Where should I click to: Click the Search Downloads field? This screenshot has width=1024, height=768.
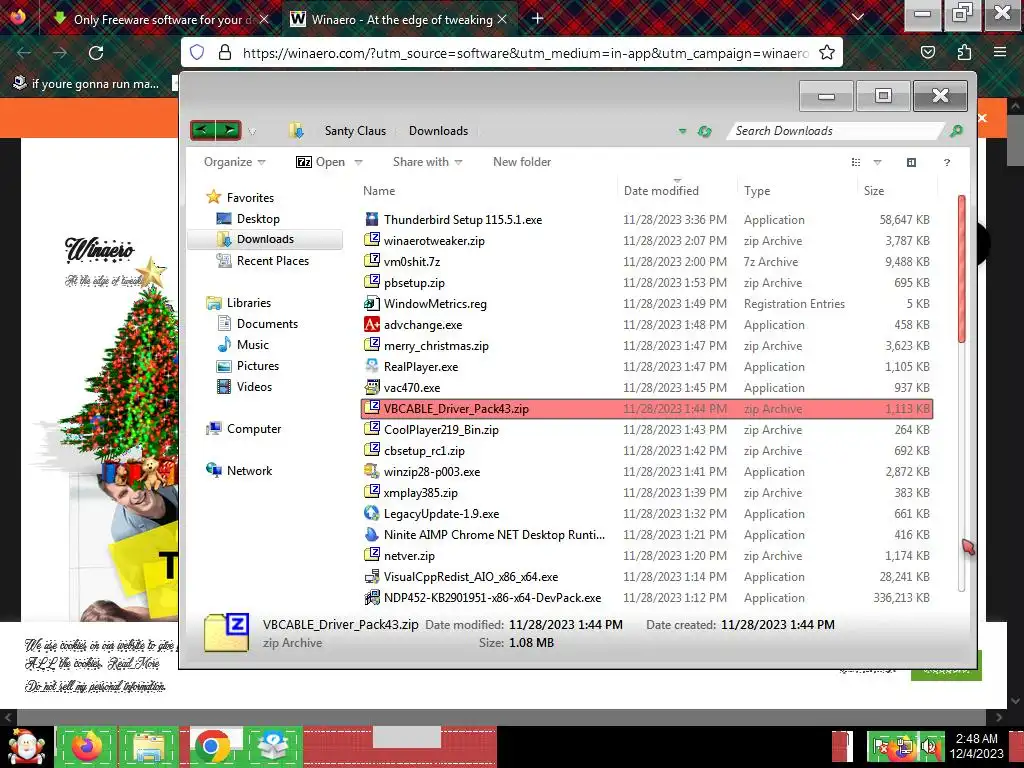tap(836, 131)
